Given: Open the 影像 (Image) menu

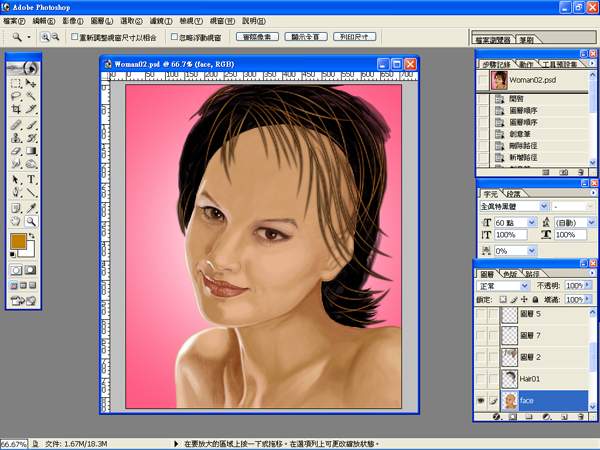Looking at the screenshot, I should (x=73, y=21).
